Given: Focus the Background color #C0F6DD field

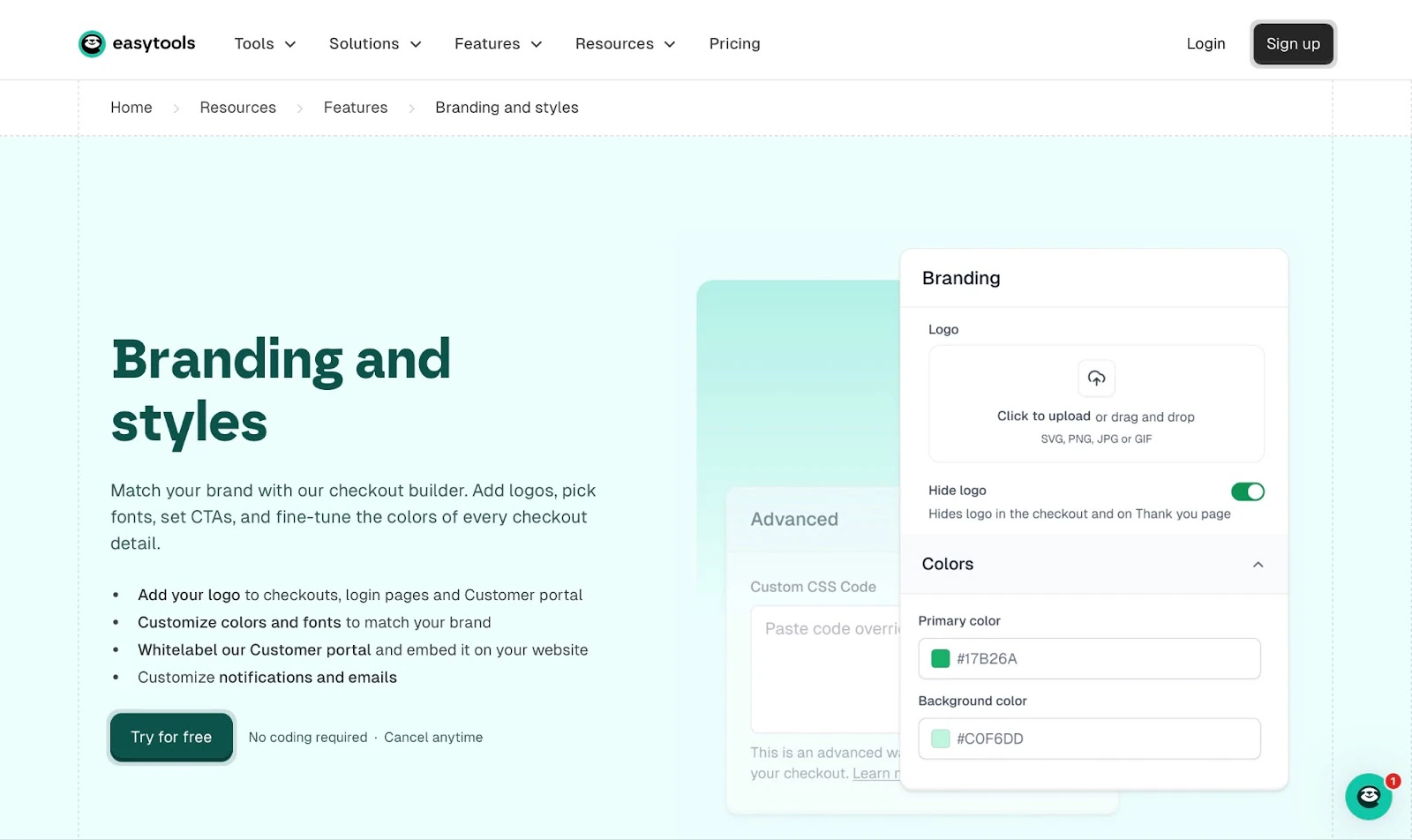Looking at the screenshot, I should [1089, 739].
